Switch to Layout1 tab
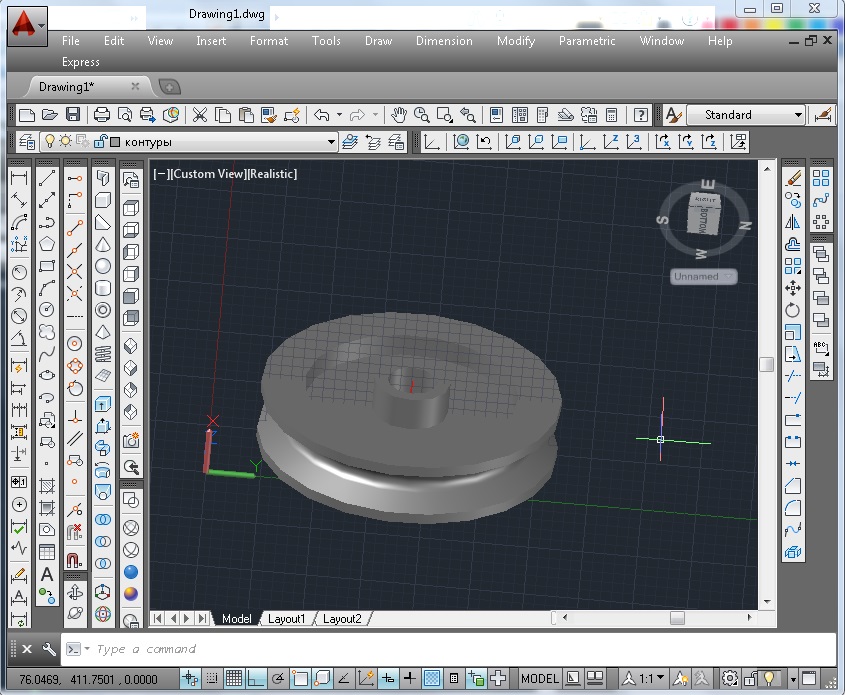 coord(286,618)
